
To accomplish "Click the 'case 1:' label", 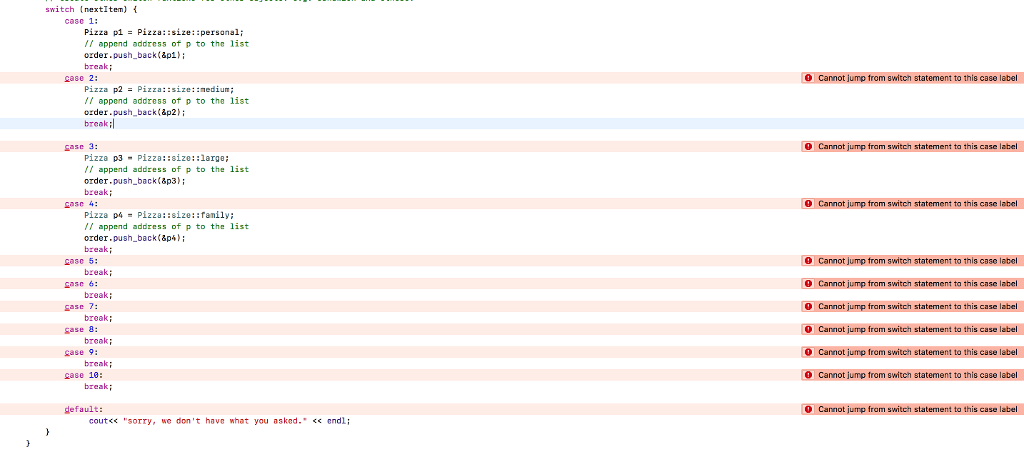I will 81,21.
